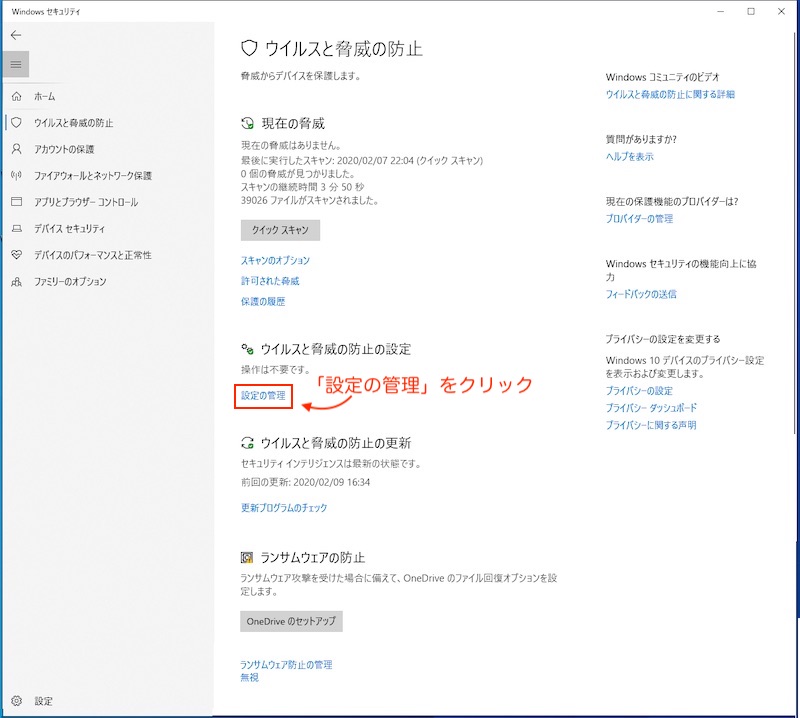The image size is (800, 718).
Task: Click the window icon for アプリとブラウザー コントロール
Action: coord(16,202)
